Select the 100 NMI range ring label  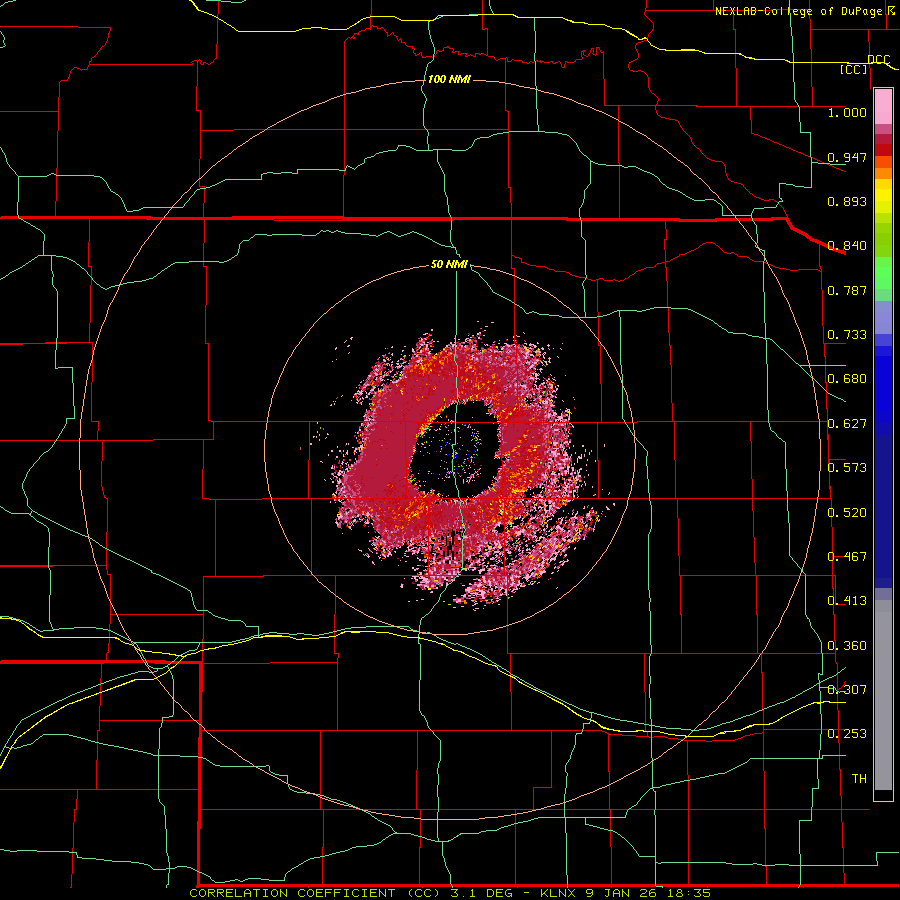[x=449, y=79]
